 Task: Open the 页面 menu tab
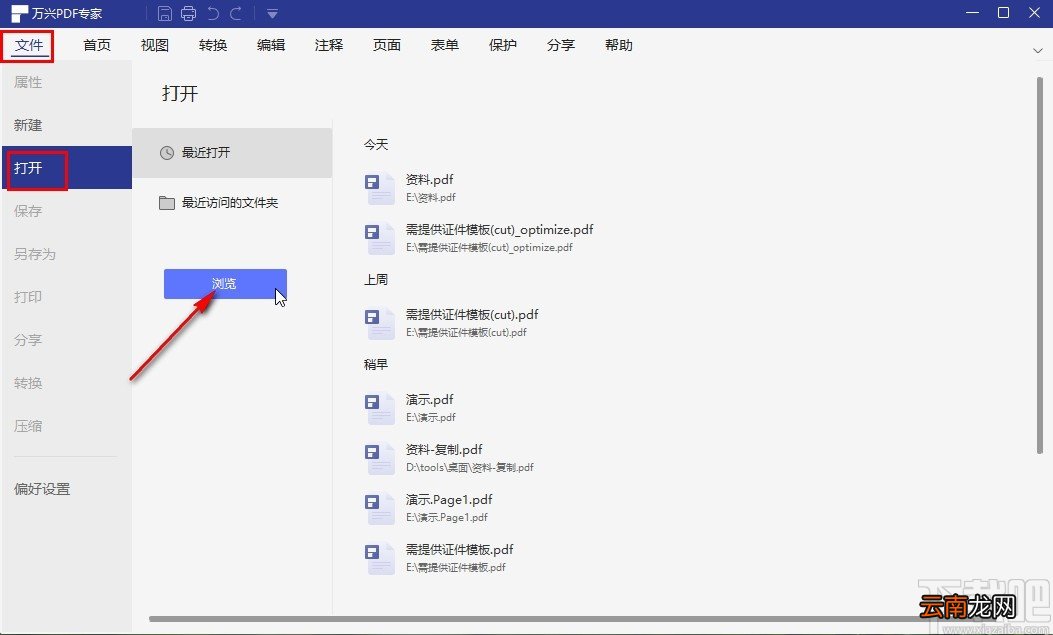click(387, 45)
